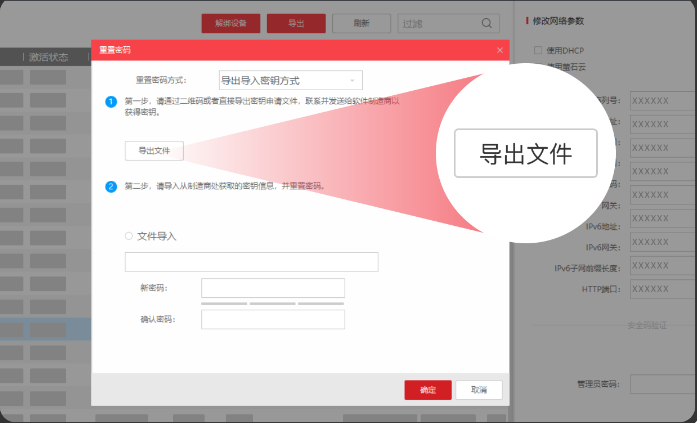This screenshot has height=423, width=697.
Task: Focus the 新密码 input field
Action: pyautogui.click(x=272, y=288)
